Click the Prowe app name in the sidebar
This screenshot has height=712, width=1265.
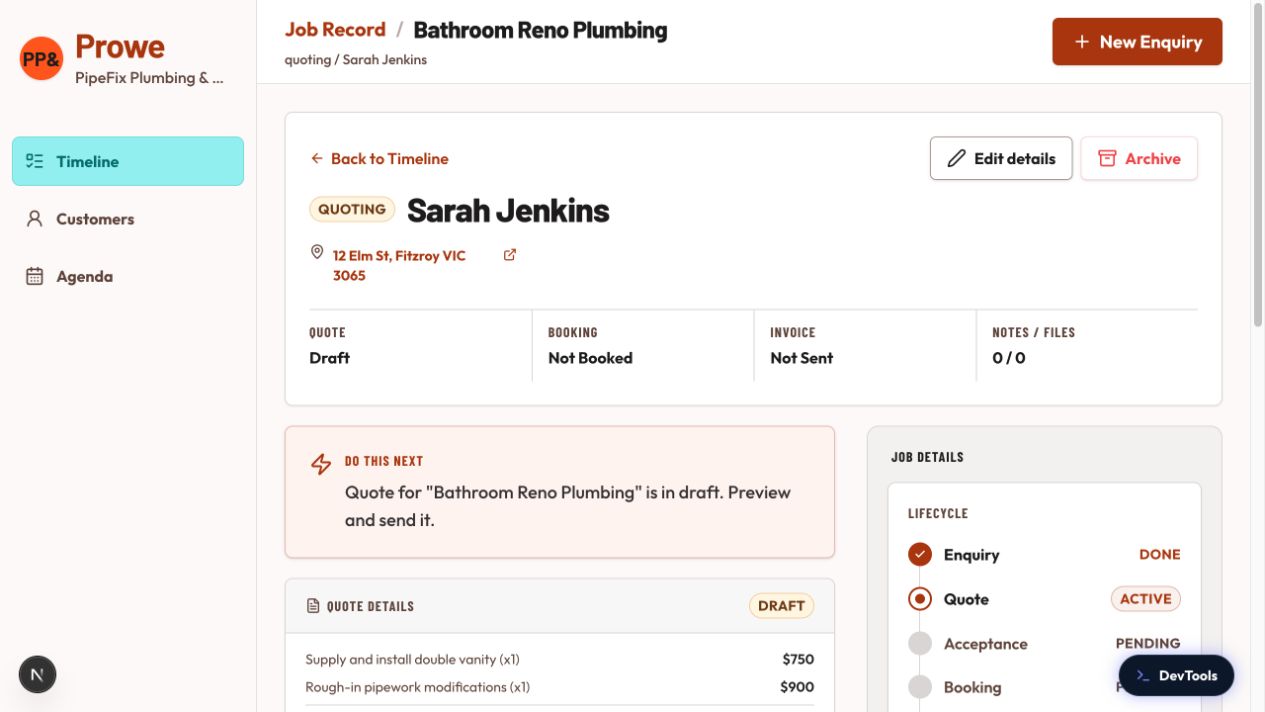[x=120, y=46]
